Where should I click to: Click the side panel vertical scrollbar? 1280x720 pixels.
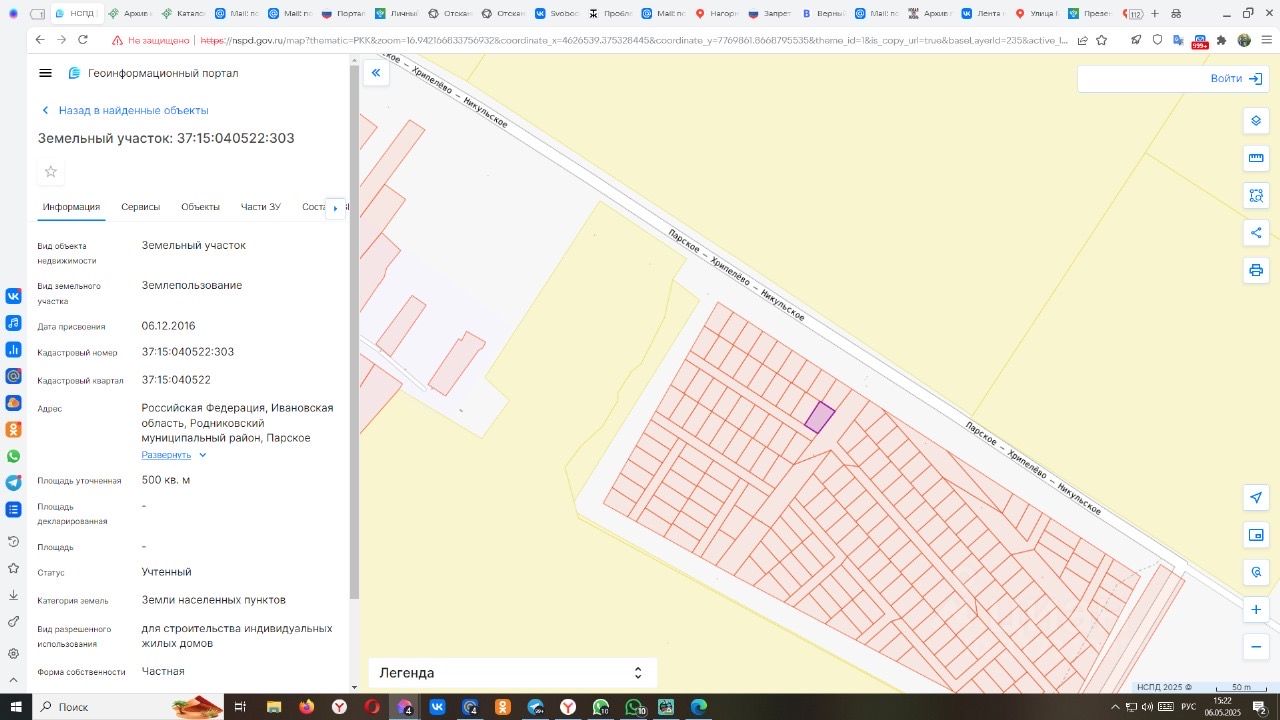tap(354, 330)
